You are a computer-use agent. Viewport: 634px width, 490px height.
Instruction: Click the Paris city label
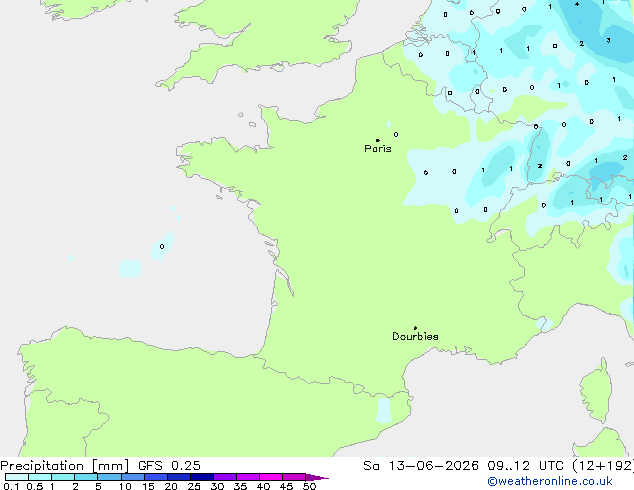[x=378, y=149]
